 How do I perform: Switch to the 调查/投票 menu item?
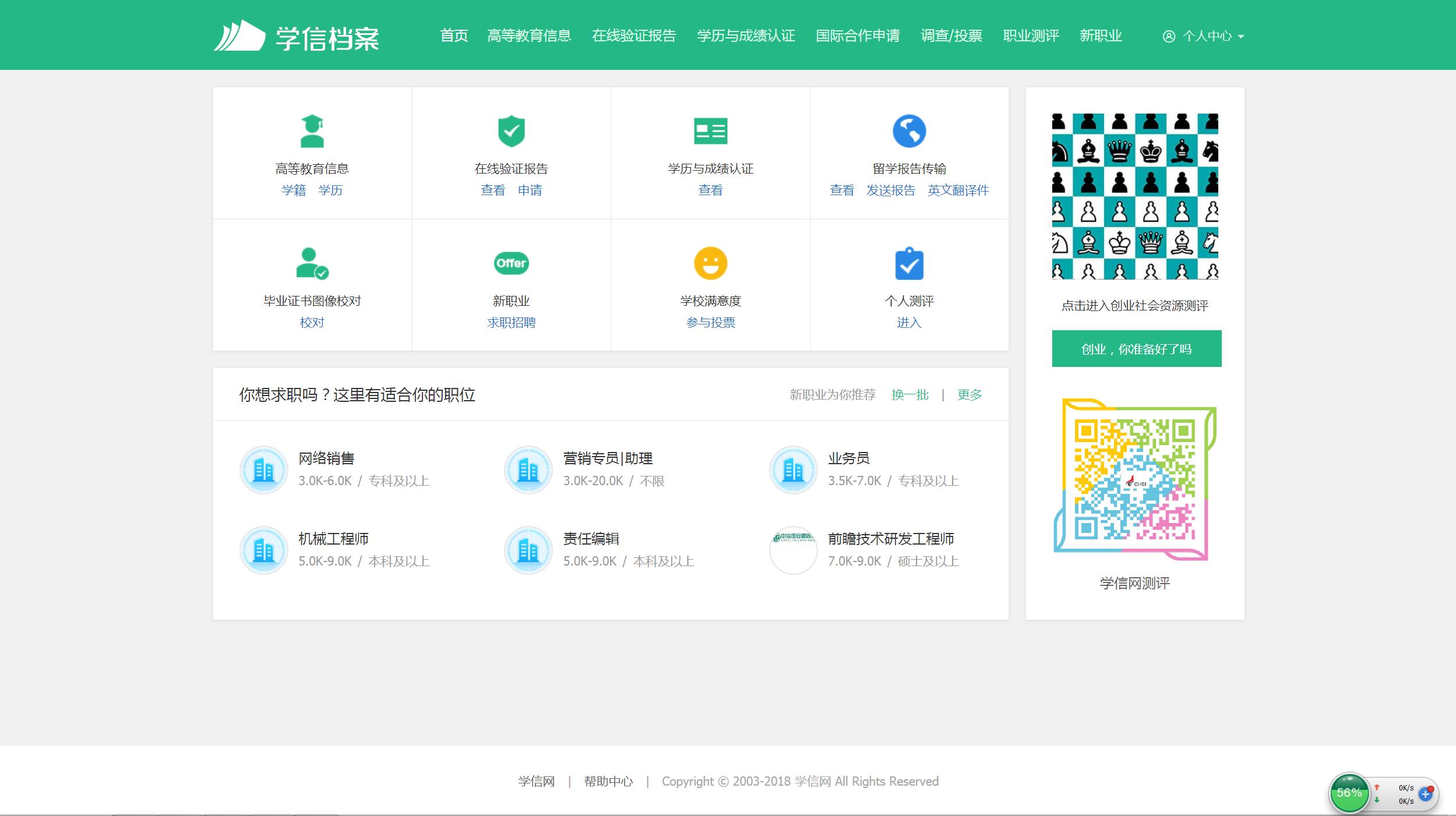pos(951,36)
